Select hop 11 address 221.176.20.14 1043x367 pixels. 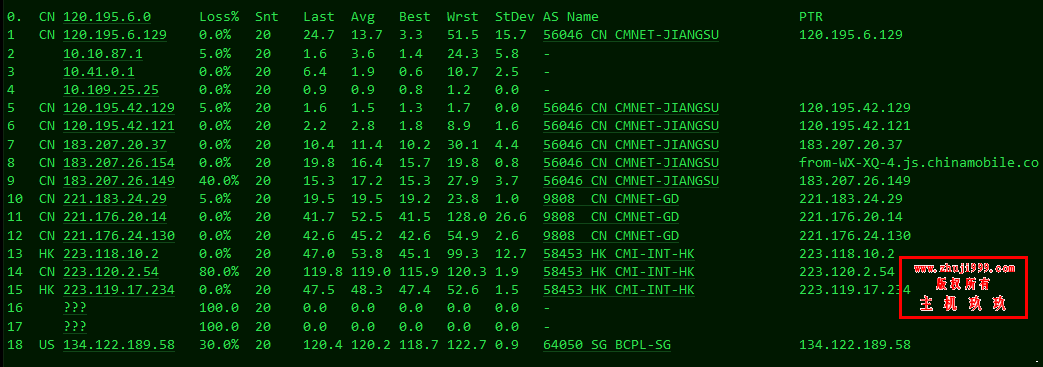pos(115,217)
